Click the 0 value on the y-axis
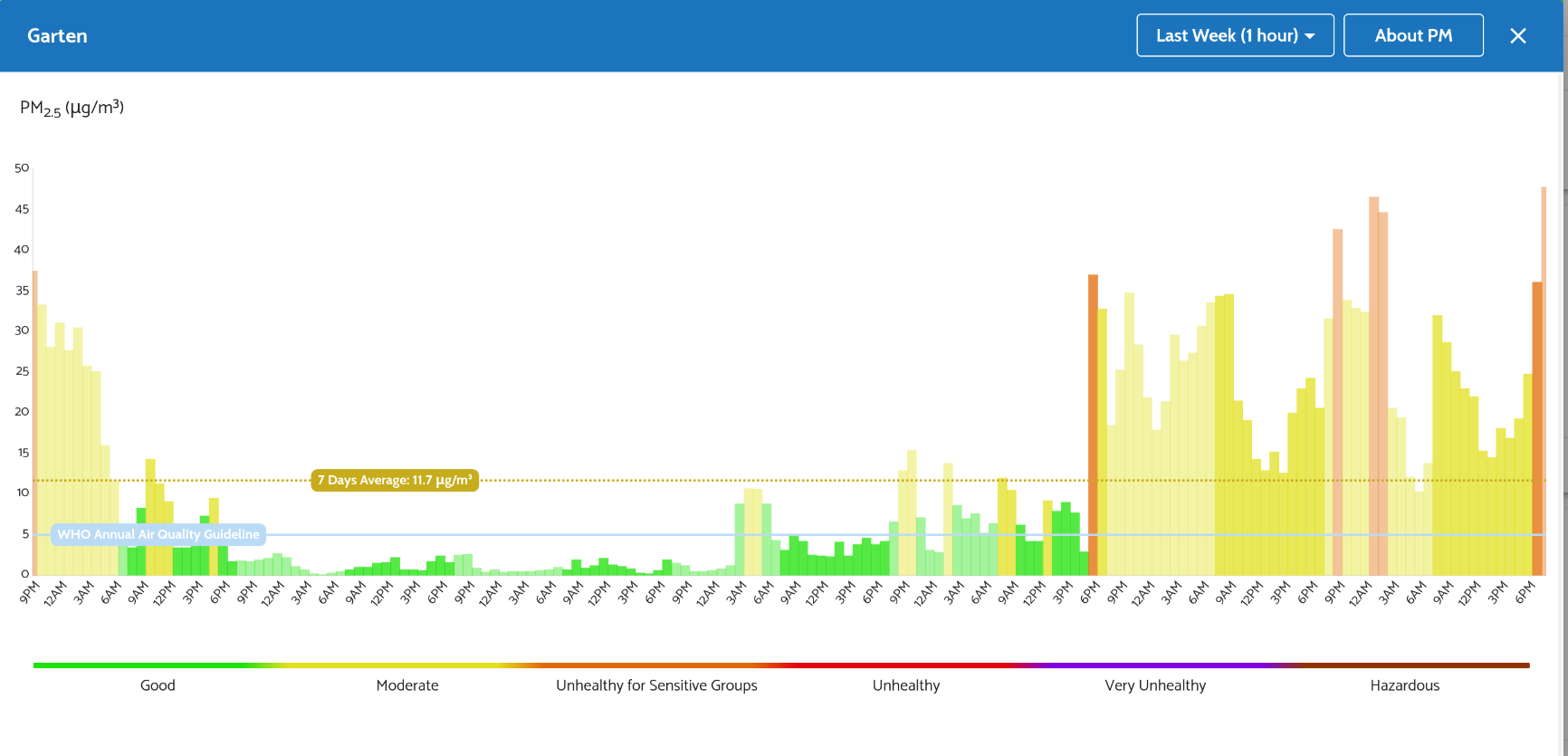 25,574
